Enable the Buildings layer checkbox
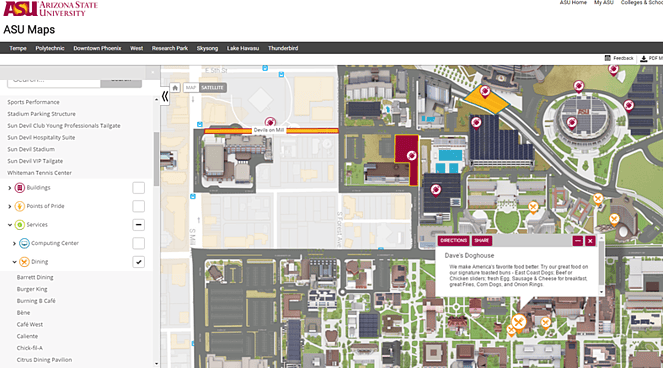Image resolution: width=663 pixels, height=368 pixels. pos(138,188)
